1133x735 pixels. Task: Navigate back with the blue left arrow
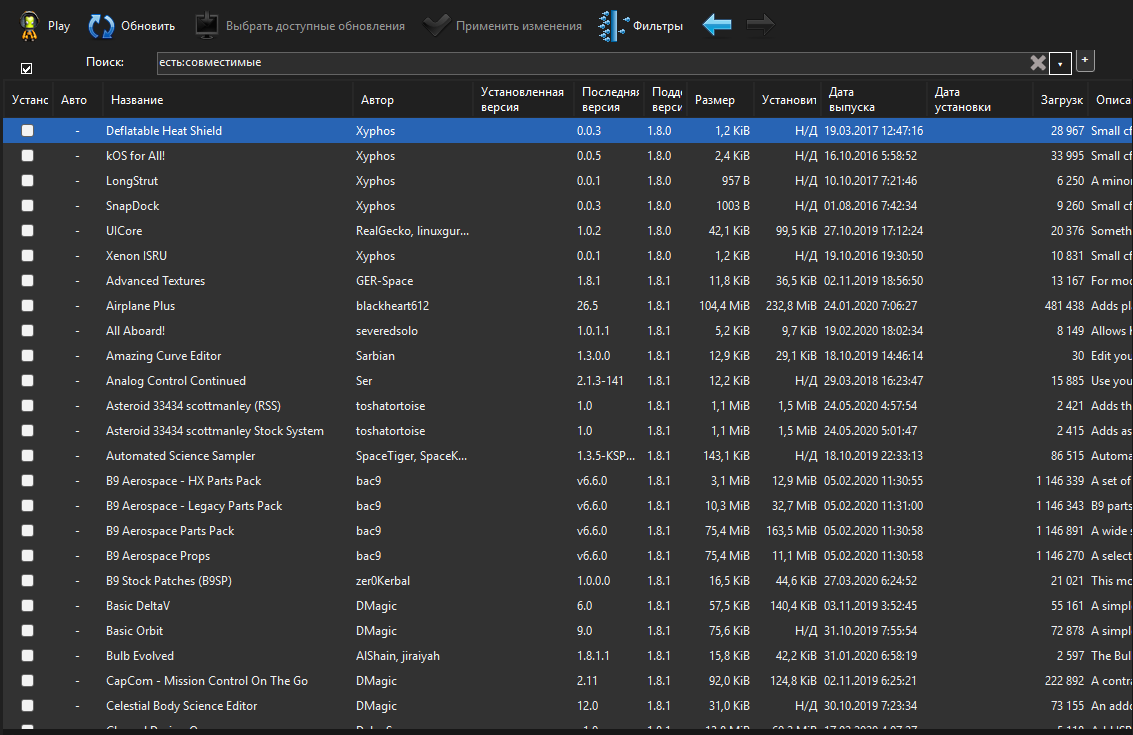pyautogui.click(x=717, y=25)
